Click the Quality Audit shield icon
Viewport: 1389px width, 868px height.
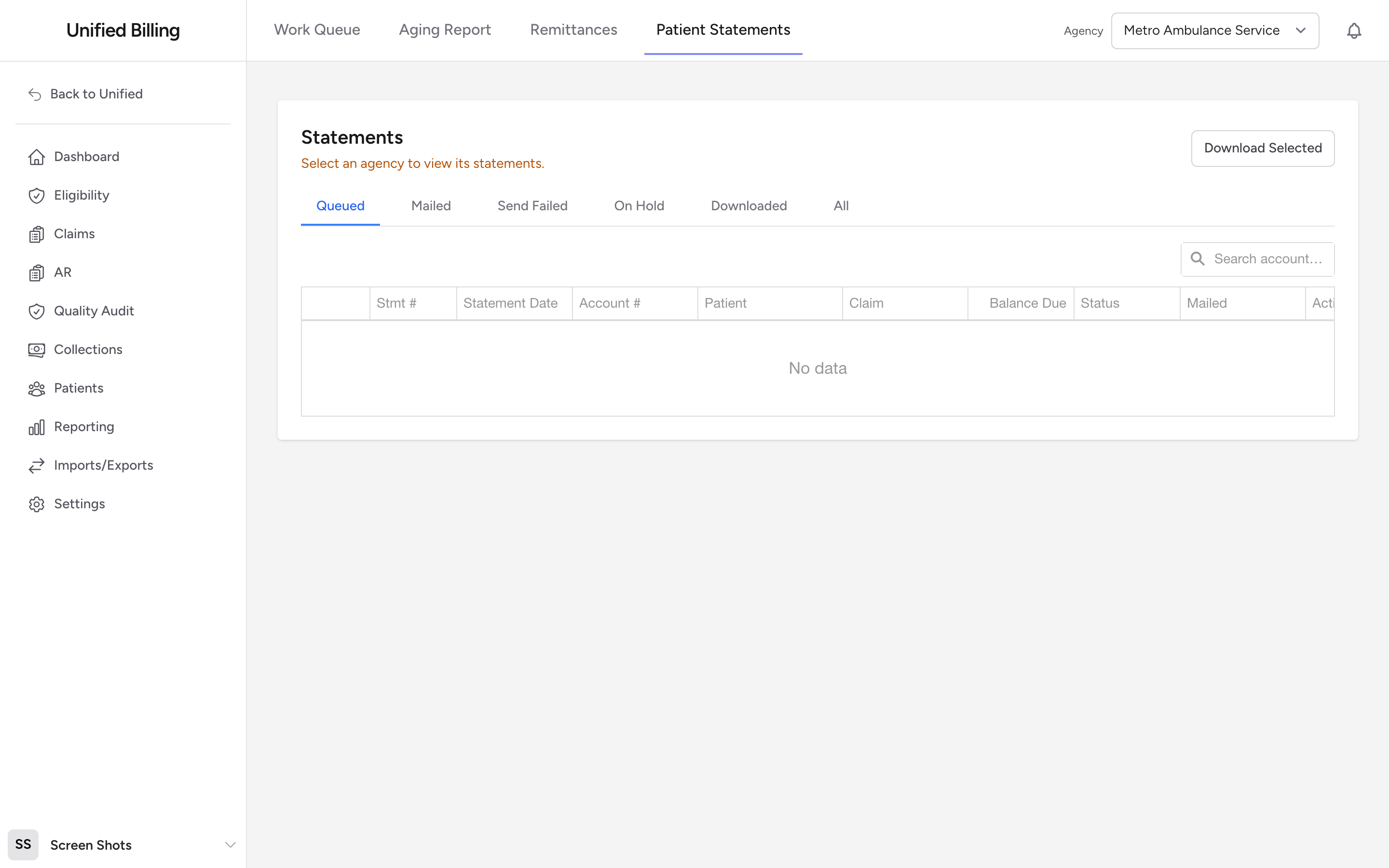coord(36,311)
